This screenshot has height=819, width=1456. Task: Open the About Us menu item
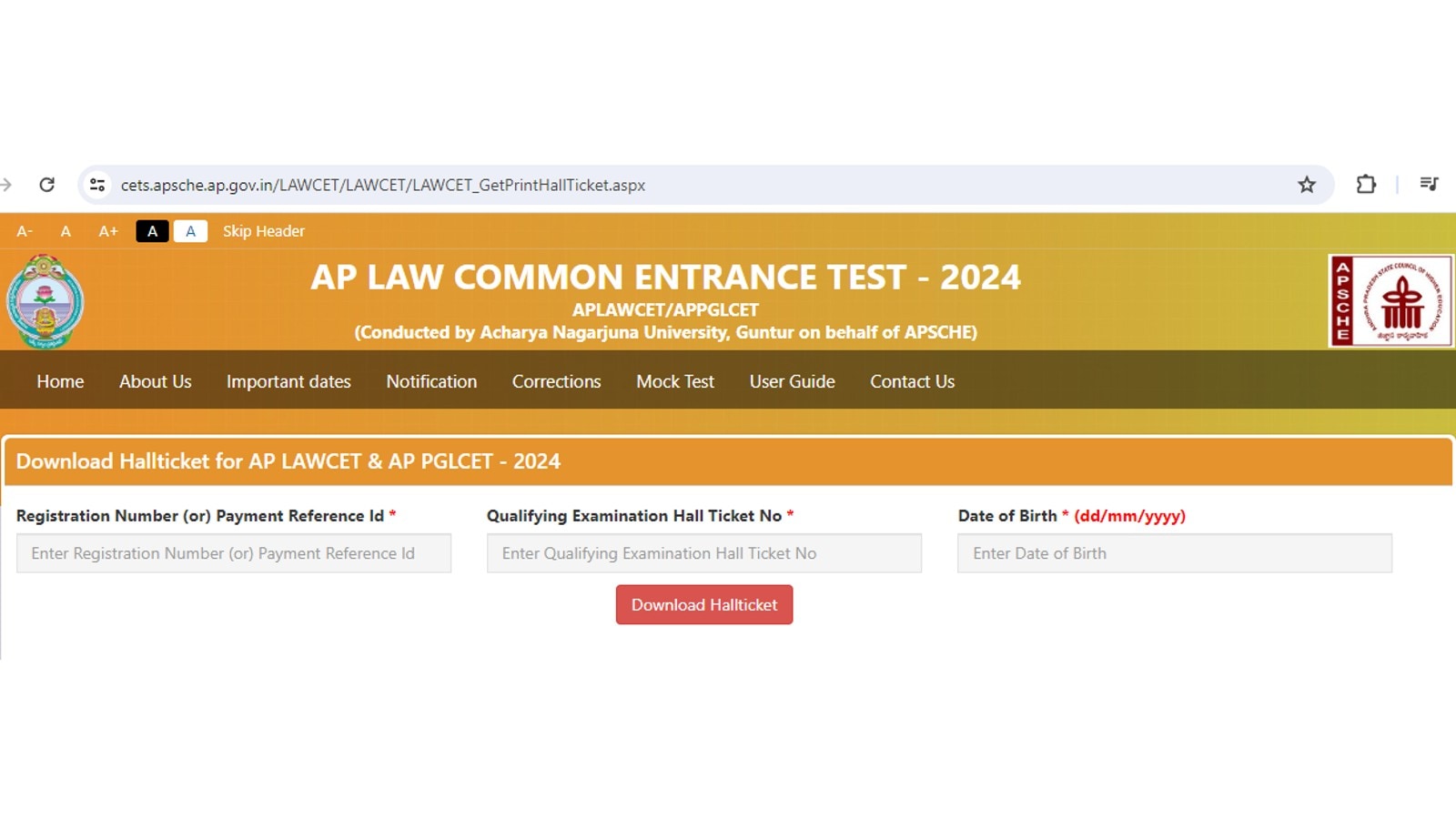[x=156, y=381]
